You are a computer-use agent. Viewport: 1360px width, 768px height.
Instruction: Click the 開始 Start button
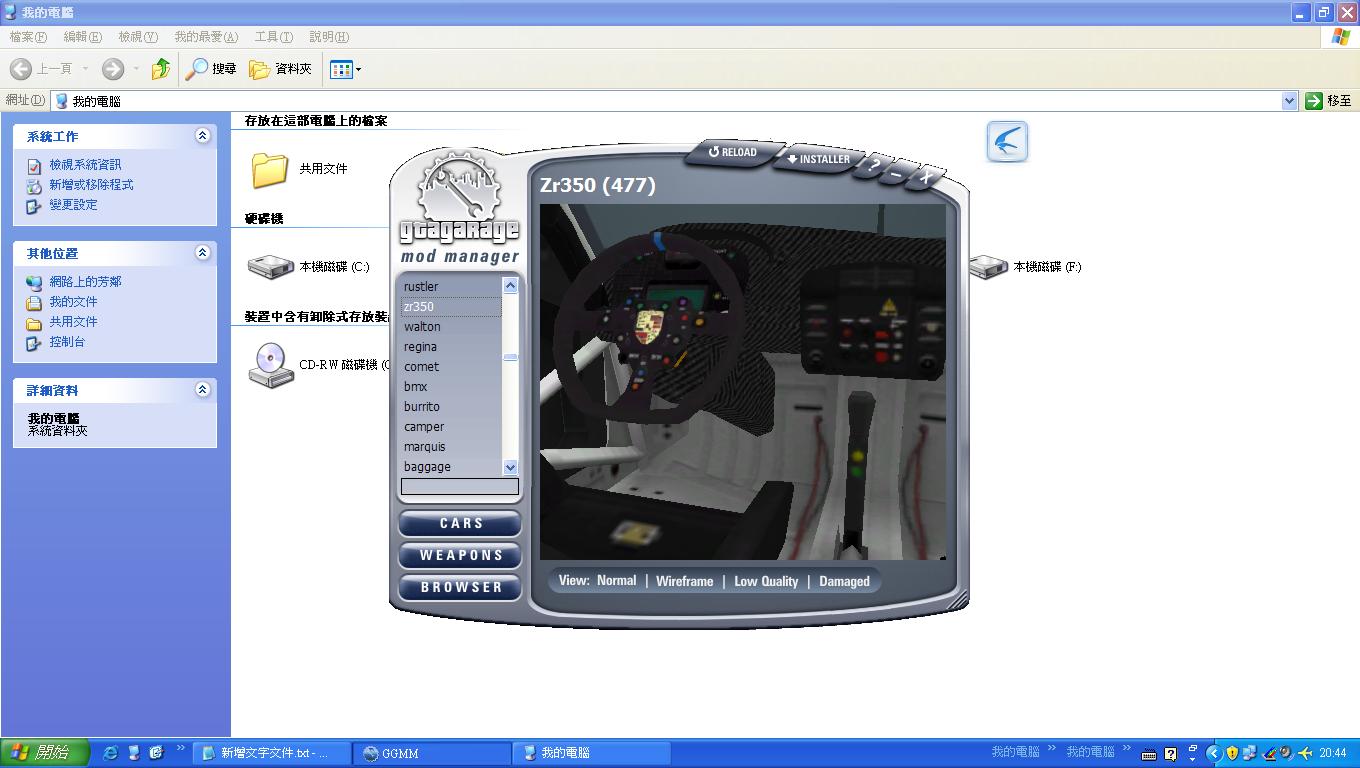click(45, 752)
